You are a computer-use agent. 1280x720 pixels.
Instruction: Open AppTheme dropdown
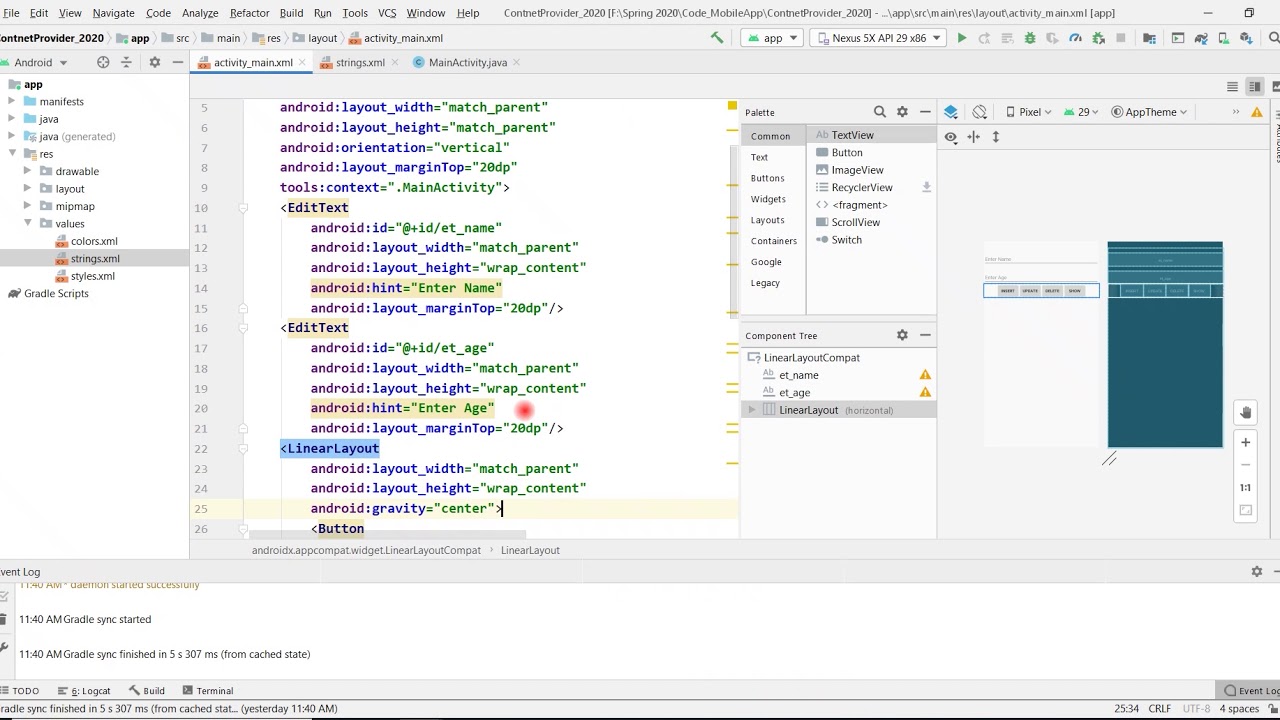(x=1150, y=112)
